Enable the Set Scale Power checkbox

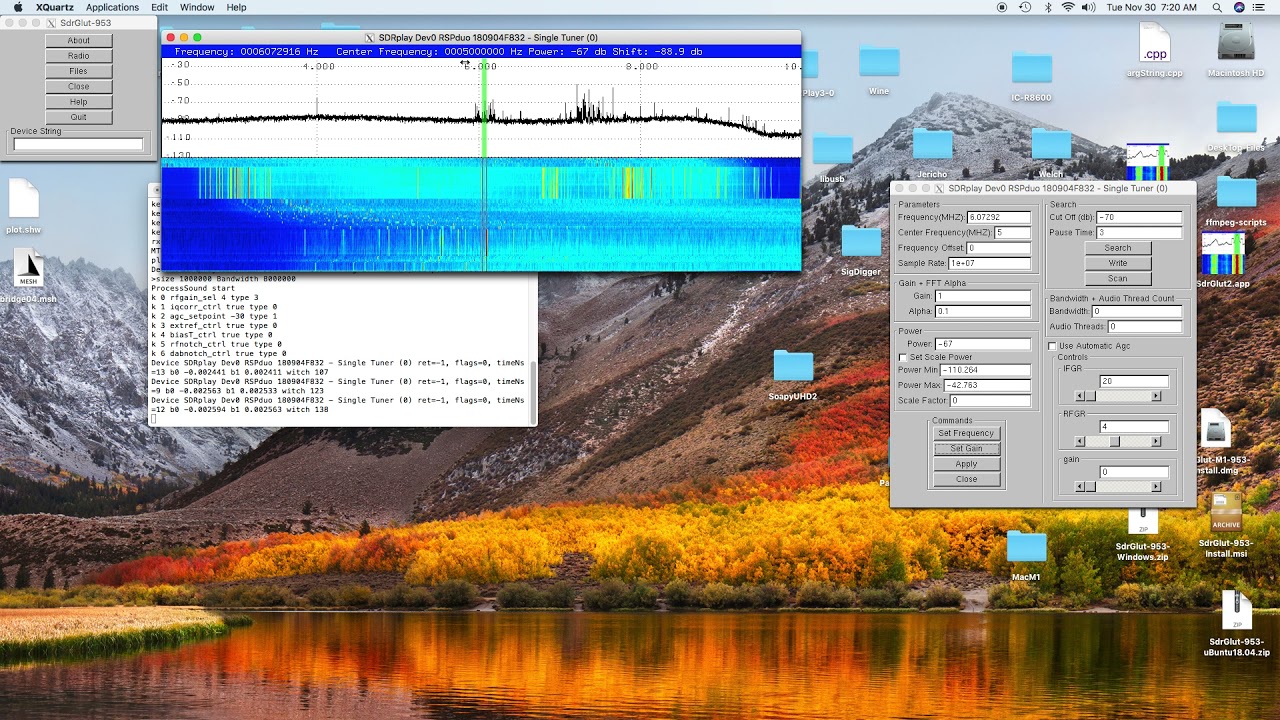pos(903,357)
